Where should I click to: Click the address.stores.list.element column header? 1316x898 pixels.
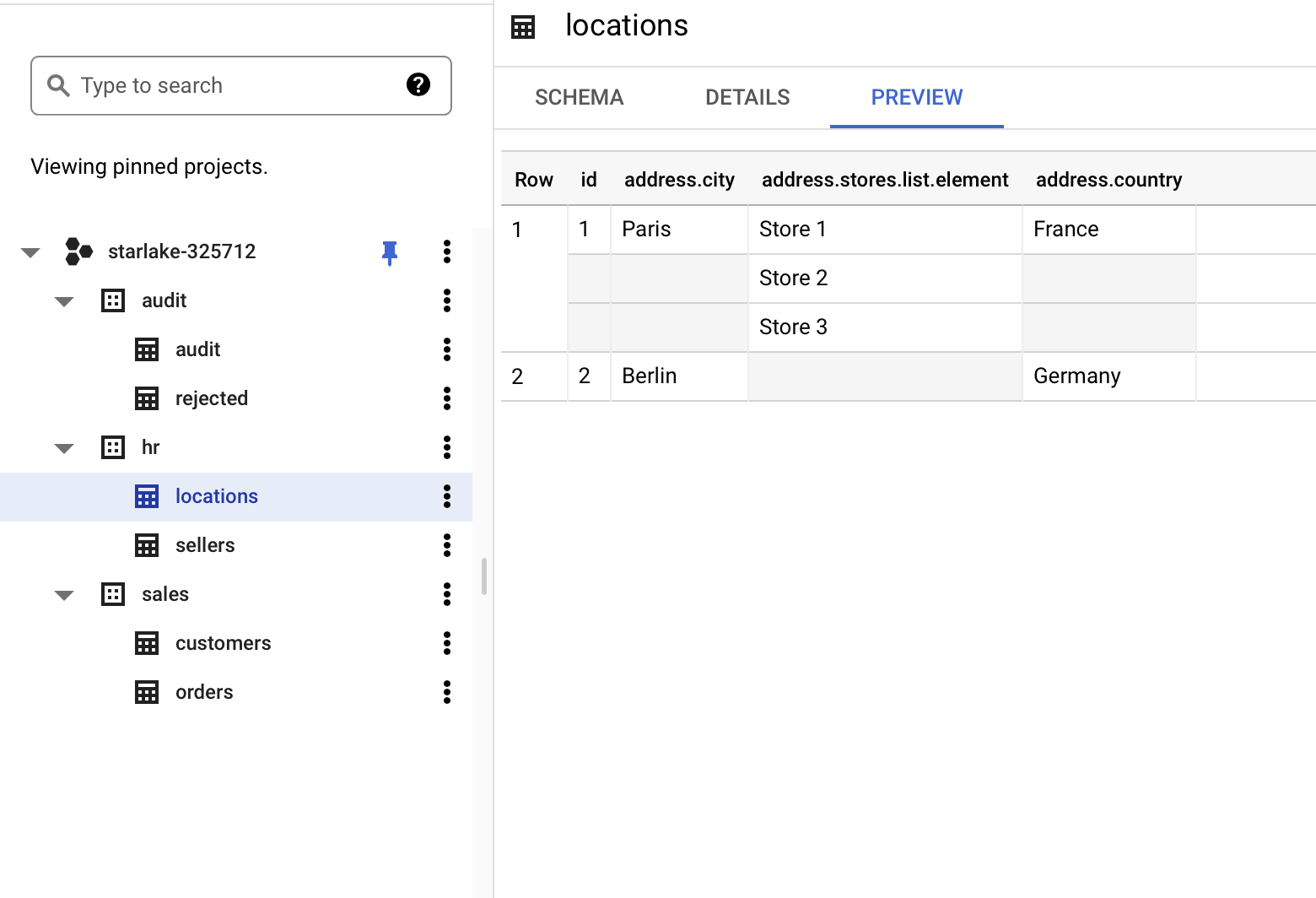tap(885, 180)
